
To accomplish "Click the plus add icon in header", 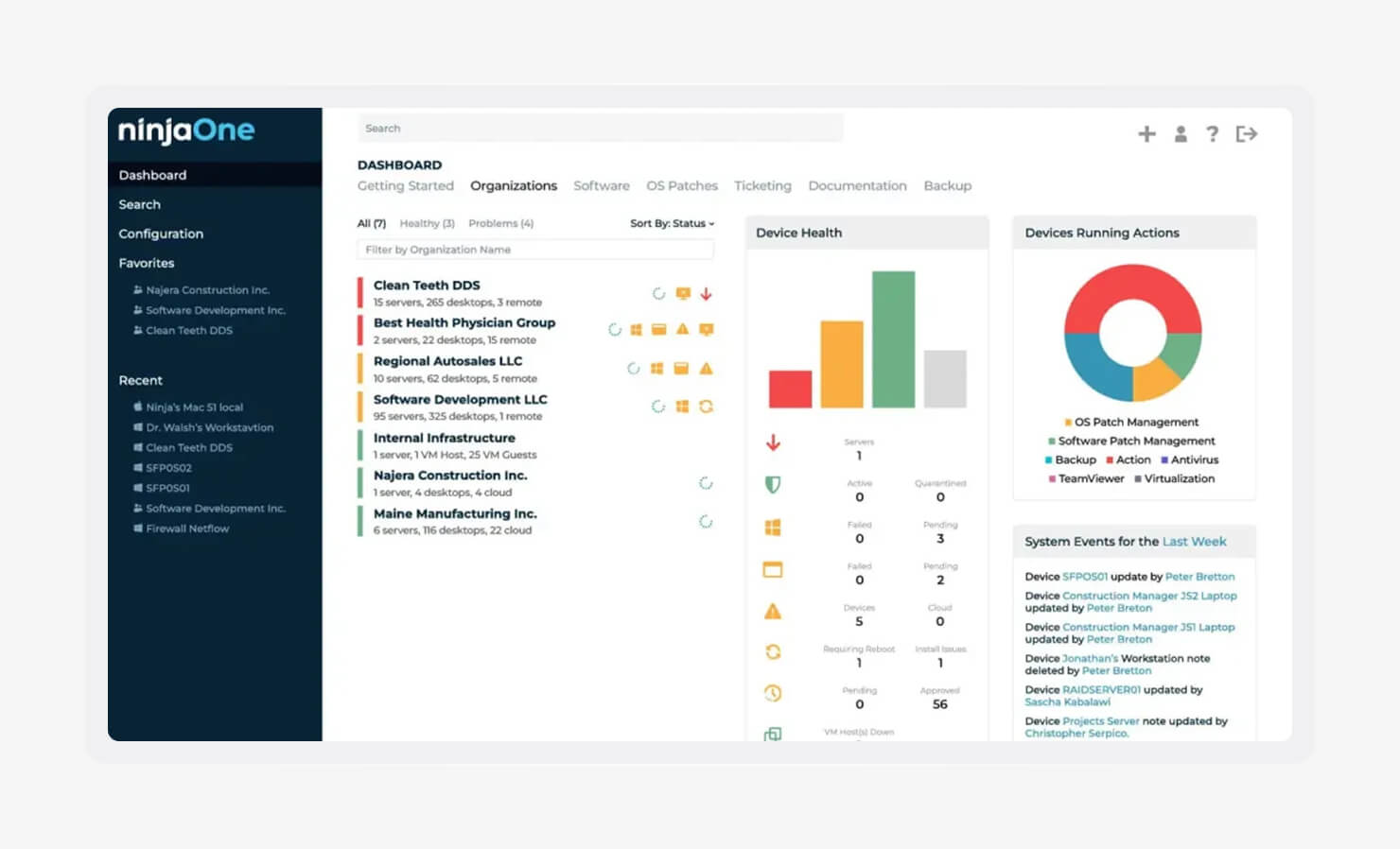I will 1146,134.
